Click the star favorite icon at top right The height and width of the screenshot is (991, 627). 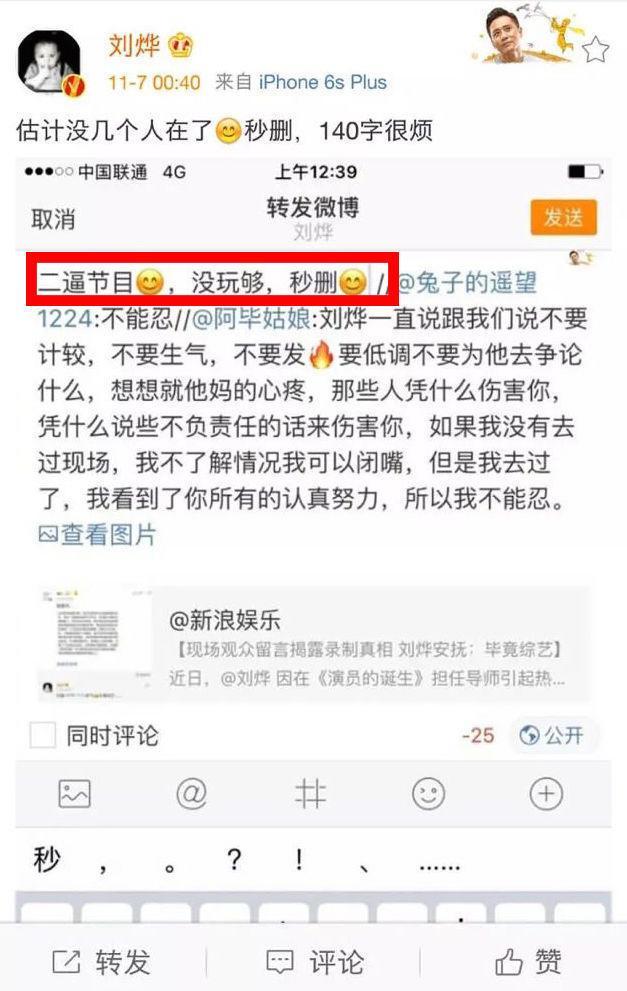pyautogui.click(x=595, y=49)
